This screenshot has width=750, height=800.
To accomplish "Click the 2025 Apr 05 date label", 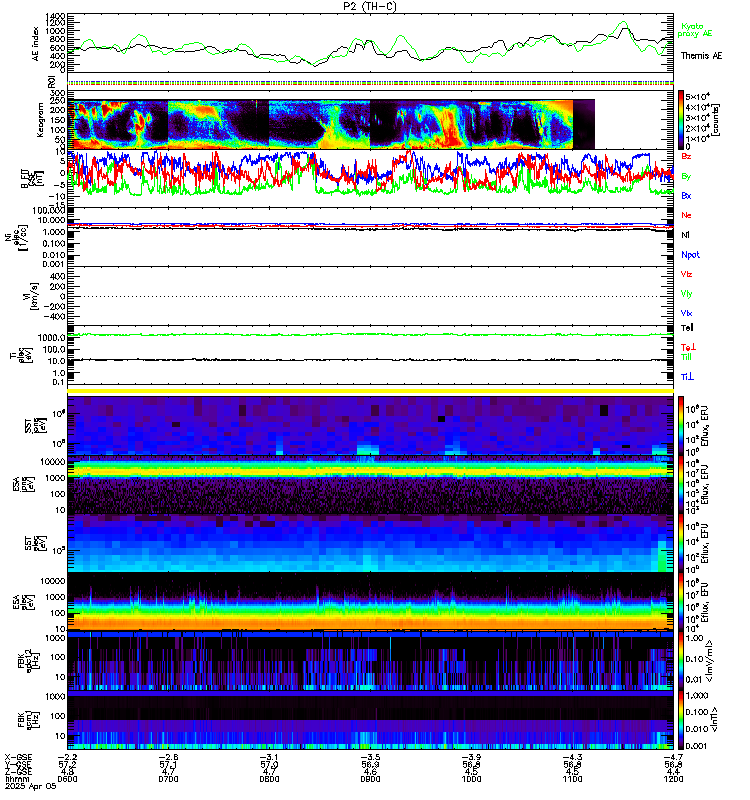I will pyautogui.click(x=31, y=787).
